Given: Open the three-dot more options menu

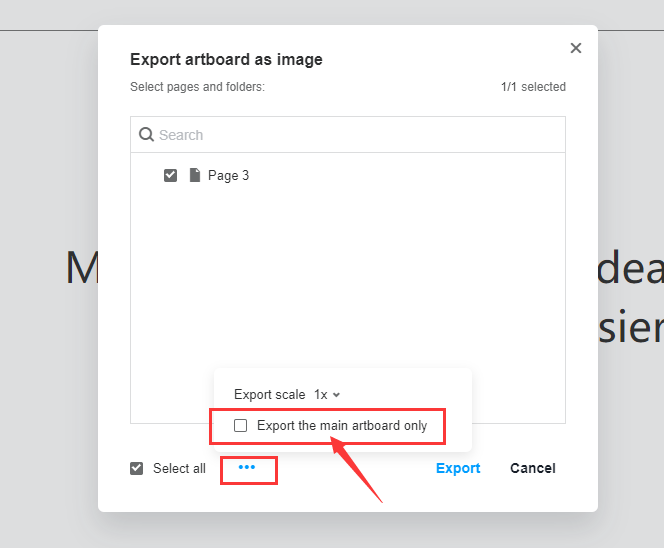Looking at the screenshot, I should (247, 467).
